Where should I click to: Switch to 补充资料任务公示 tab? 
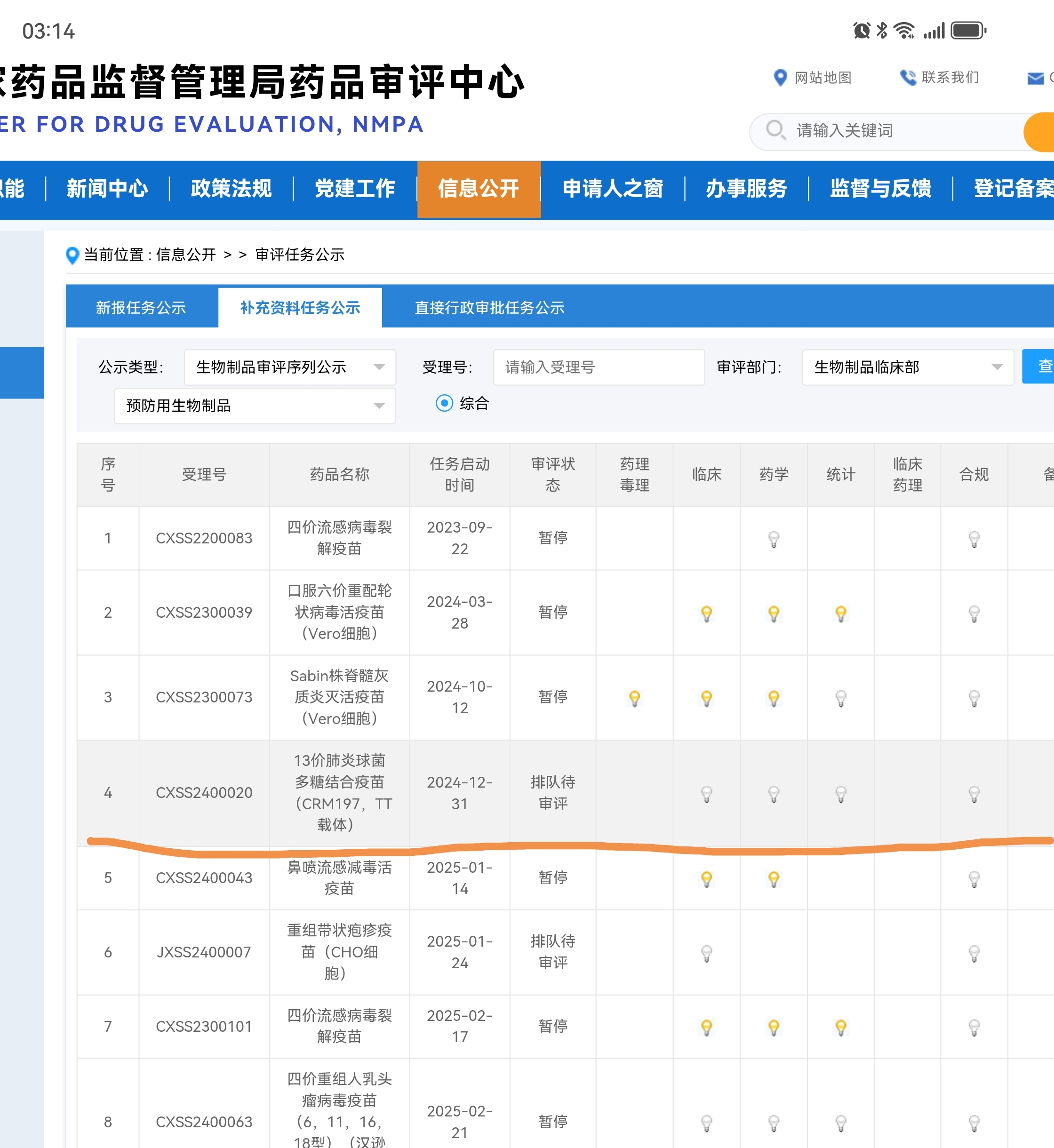pos(300,307)
